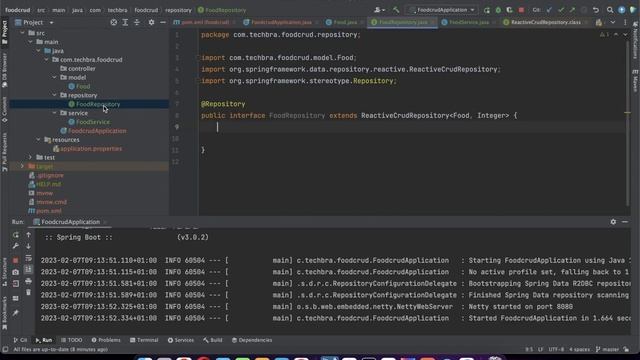Image resolution: width=640 pixels, height=360 pixels.
Task: Expand all icon in Project panel header
Action: (125, 22)
